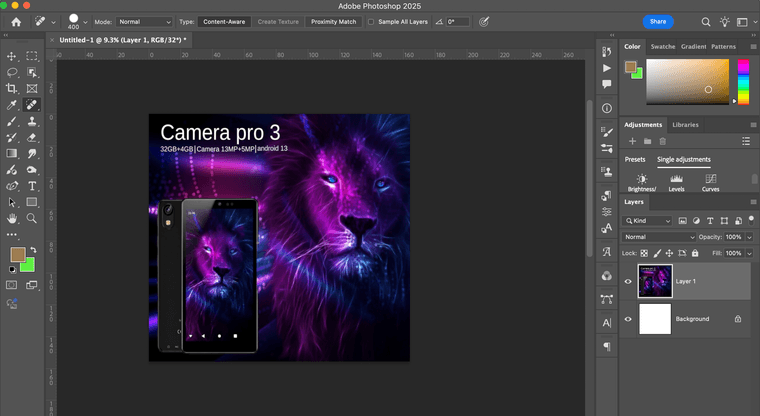Select the Clone Stamp tool
760x416 pixels.
coord(32,121)
